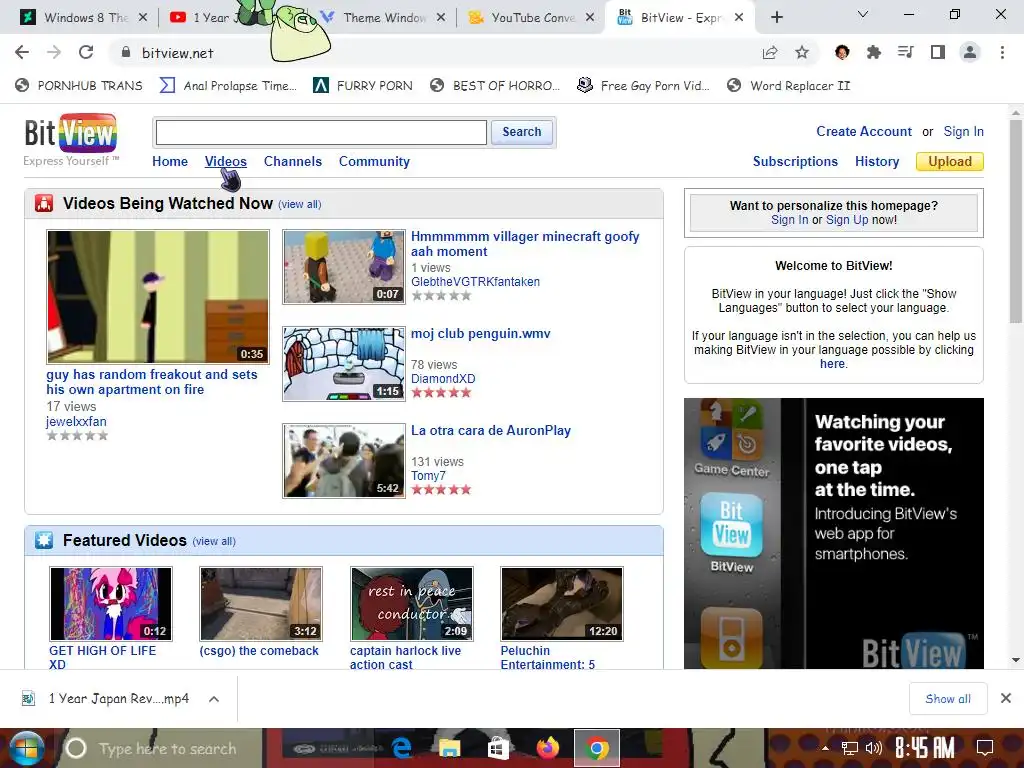The height and width of the screenshot is (768, 1024).
Task: Click the browser back arrow
Action: [22, 52]
